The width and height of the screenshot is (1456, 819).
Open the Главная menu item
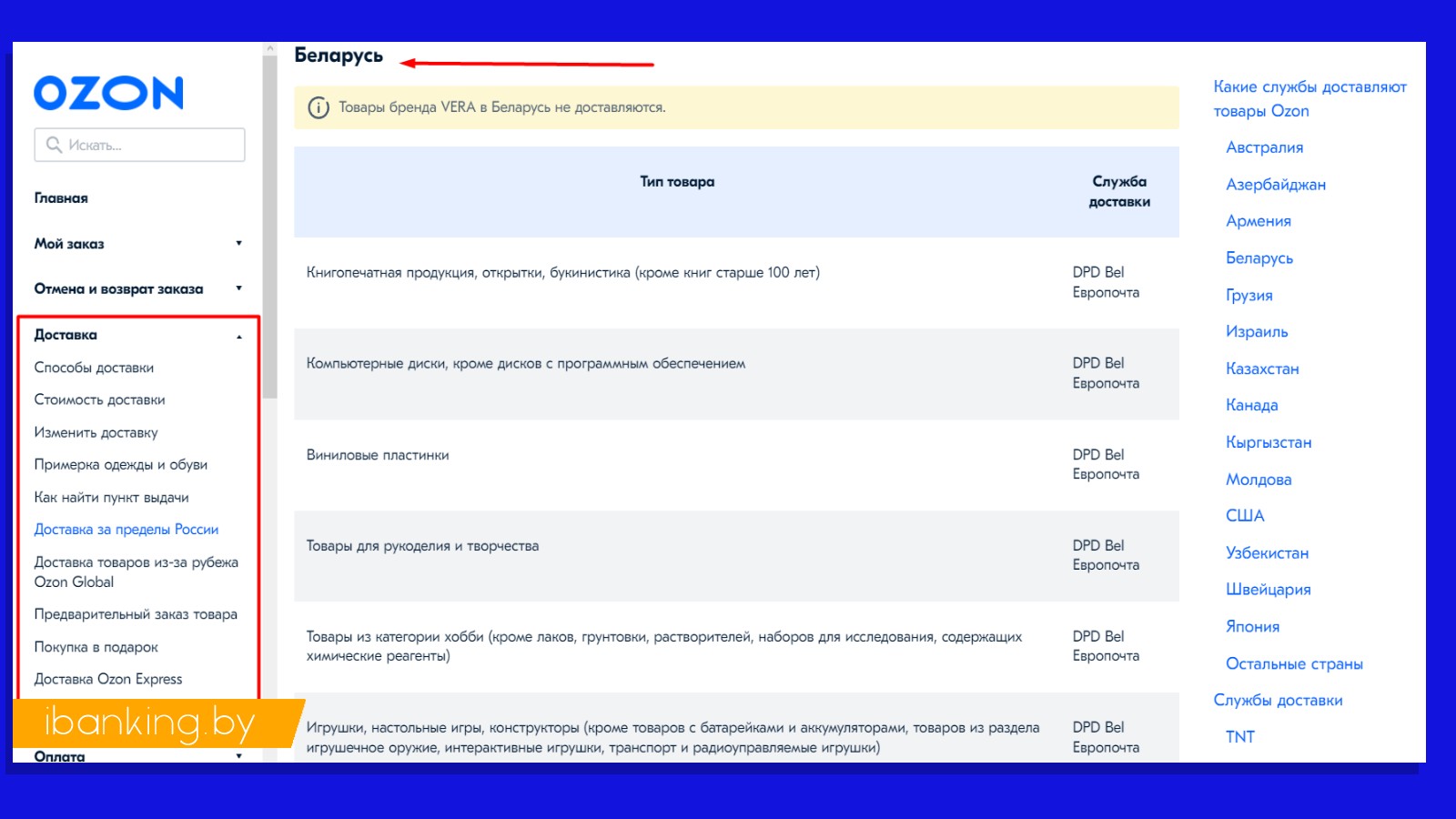pyautogui.click(x=61, y=197)
